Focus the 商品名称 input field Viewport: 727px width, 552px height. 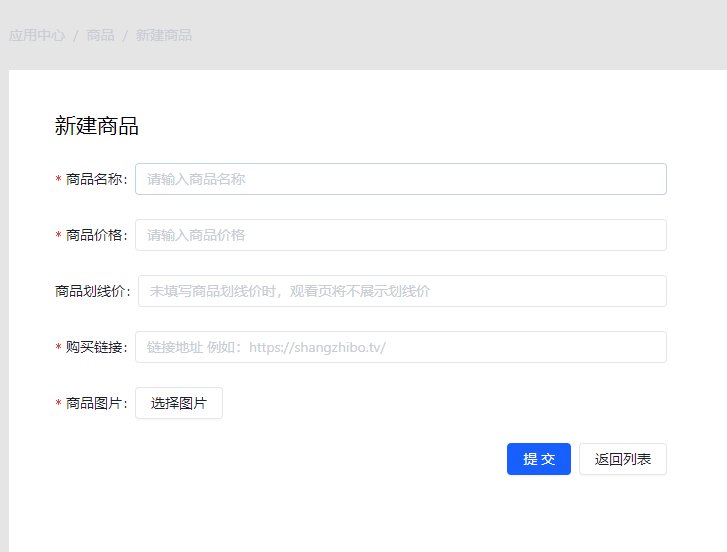(x=401, y=179)
